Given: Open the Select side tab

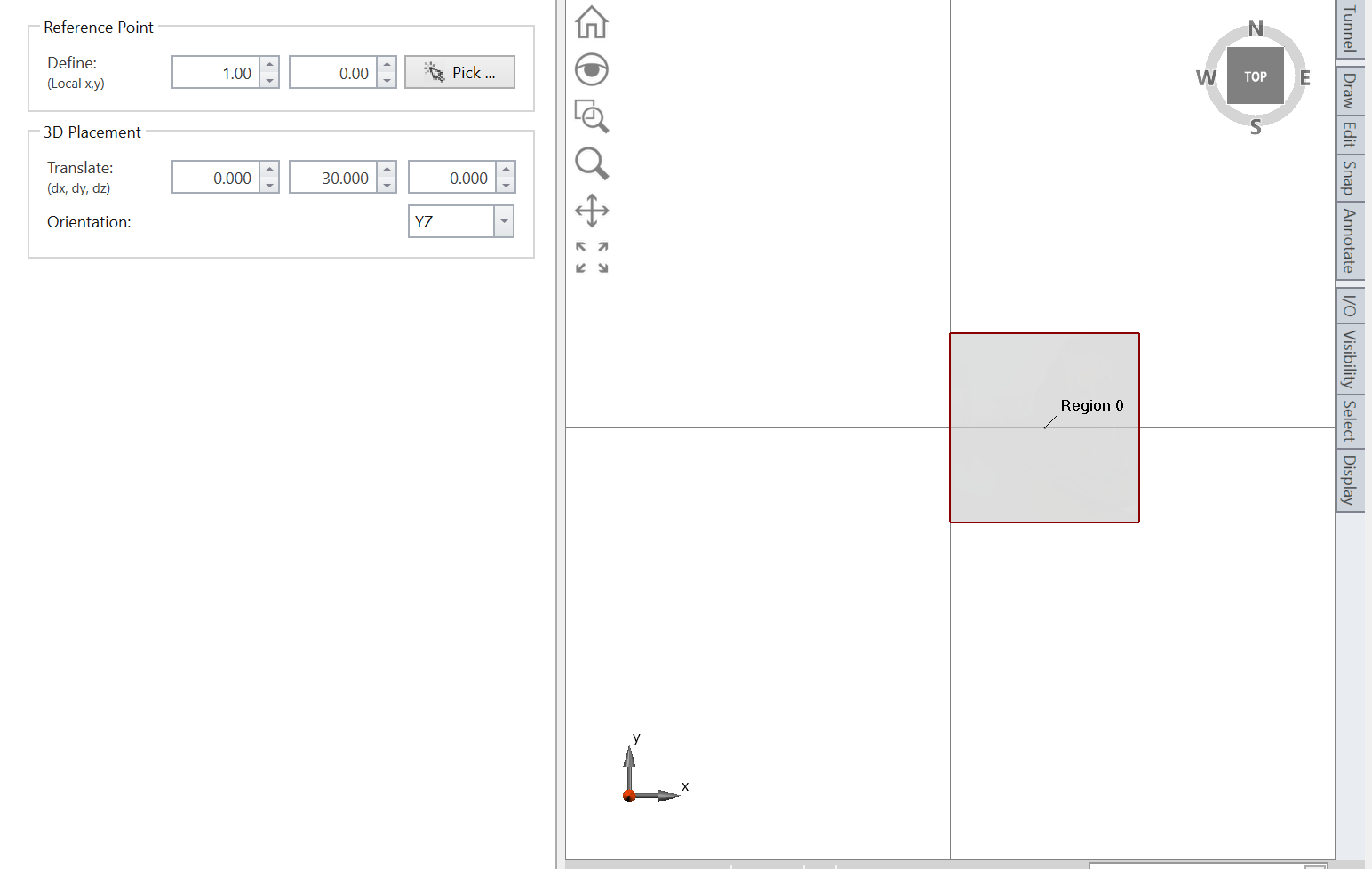Looking at the screenshot, I should 1350,421.
